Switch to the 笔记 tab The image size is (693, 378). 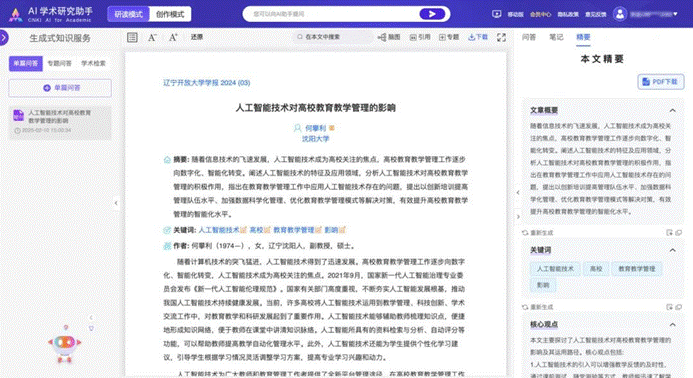pyautogui.click(x=556, y=37)
